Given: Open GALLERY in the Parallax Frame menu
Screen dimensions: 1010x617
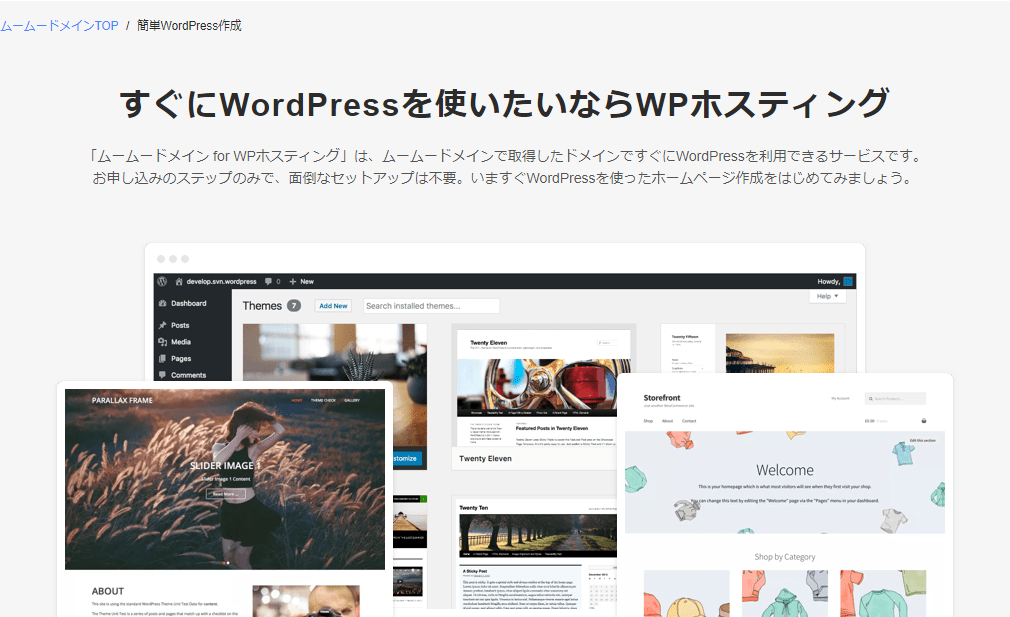Looking at the screenshot, I should pos(352,401).
